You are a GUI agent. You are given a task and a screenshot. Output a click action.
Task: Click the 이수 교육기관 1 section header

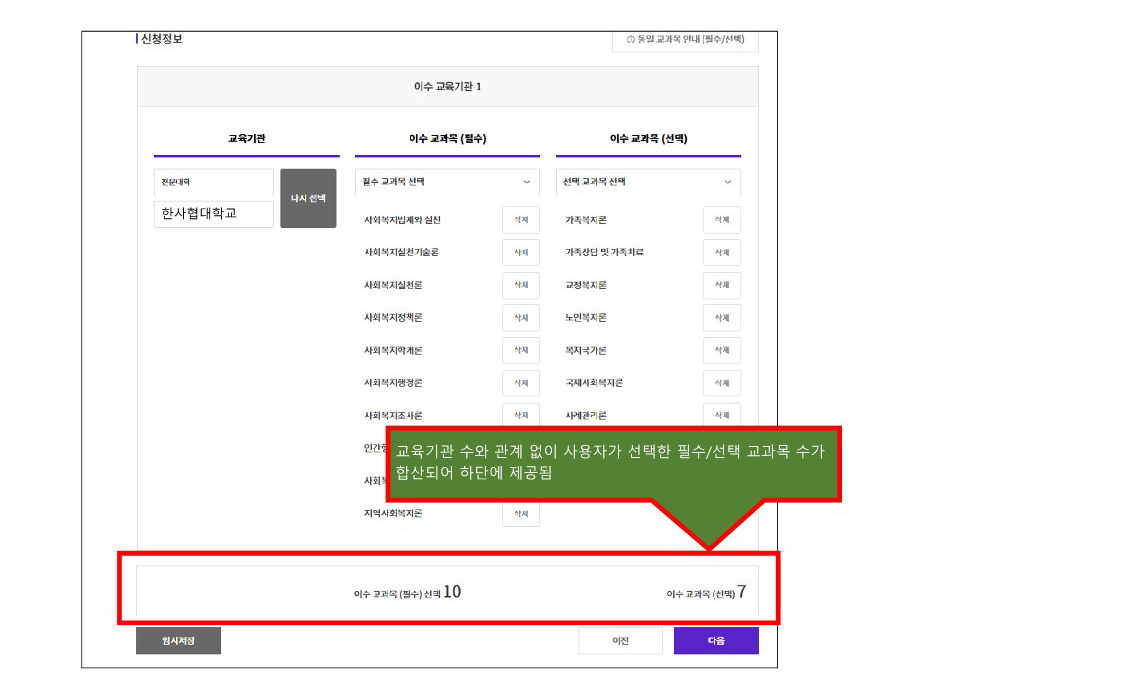448,87
